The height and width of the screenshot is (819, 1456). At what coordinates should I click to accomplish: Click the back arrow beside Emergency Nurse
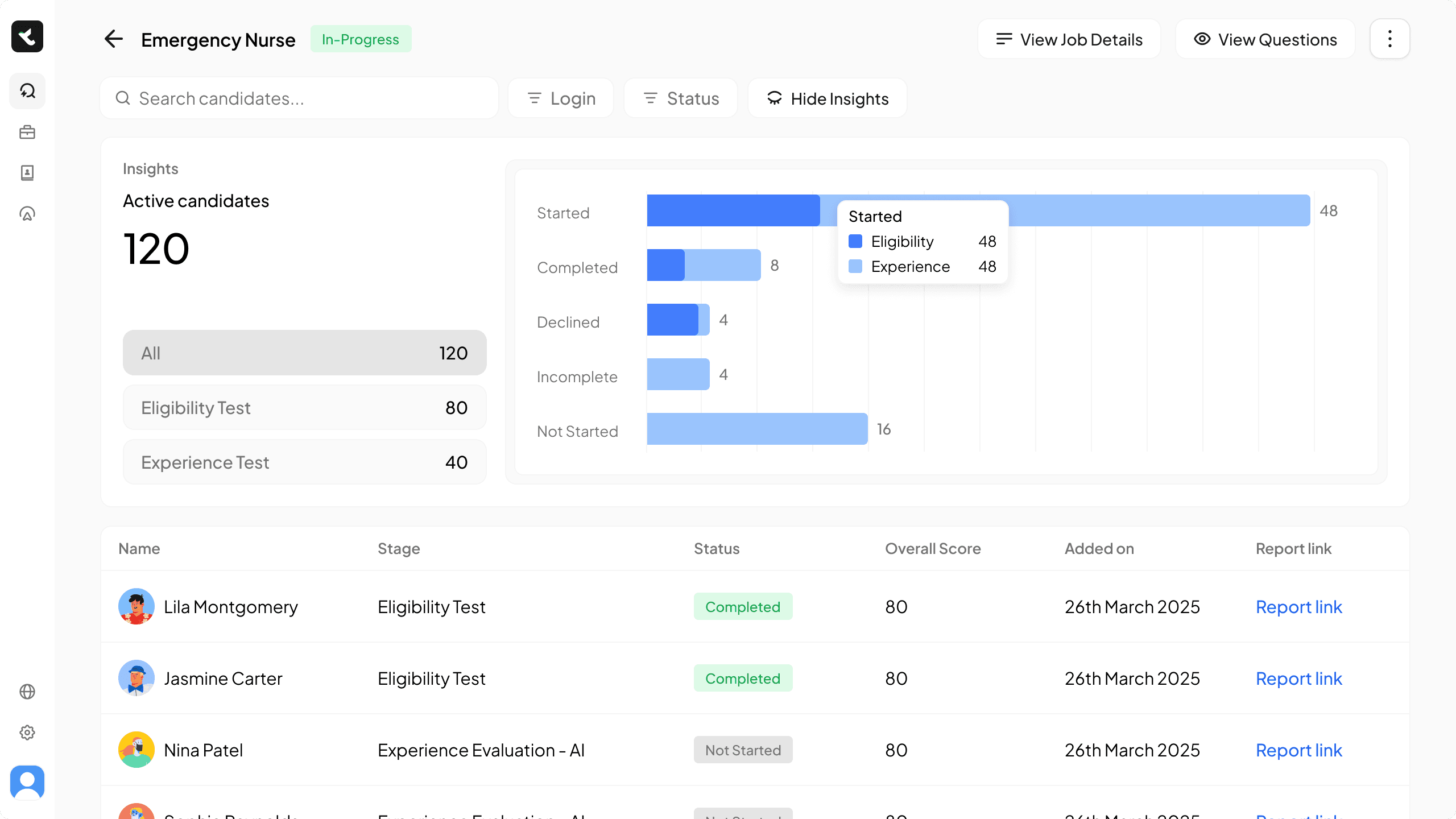pos(114,39)
